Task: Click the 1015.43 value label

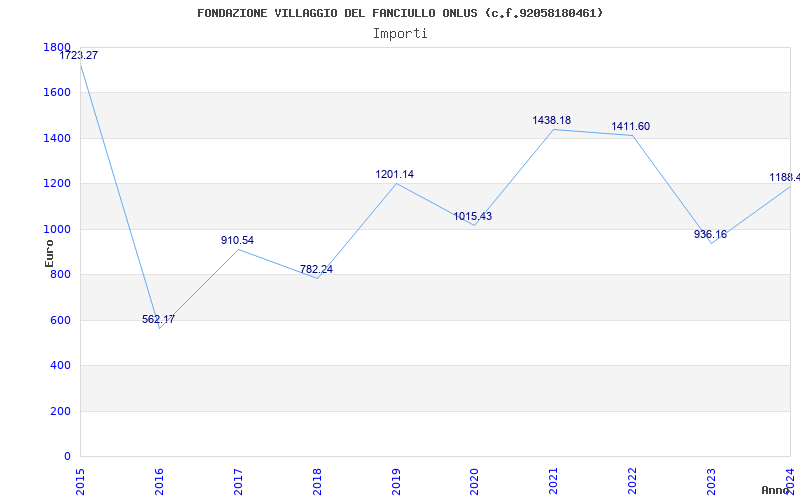Action: [473, 216]
